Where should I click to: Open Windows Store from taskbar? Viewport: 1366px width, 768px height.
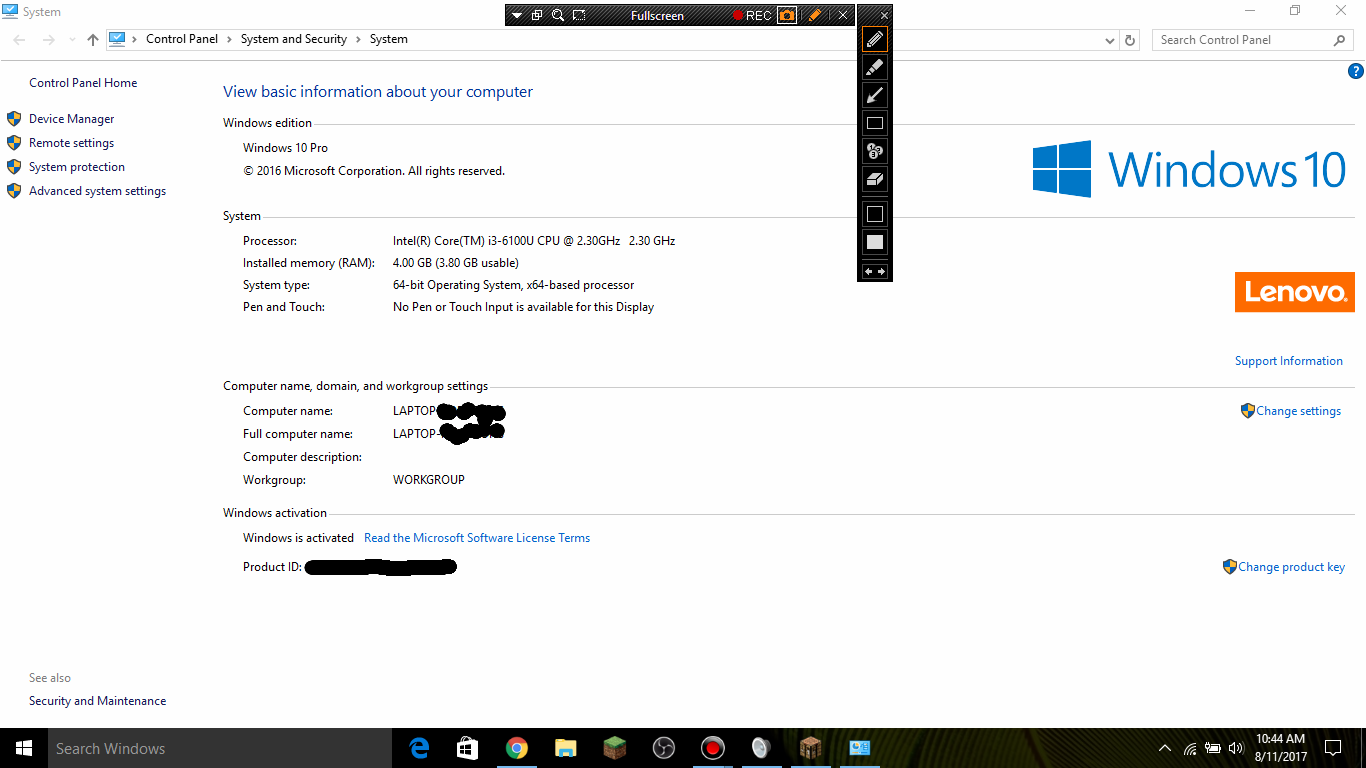(467, 748)
